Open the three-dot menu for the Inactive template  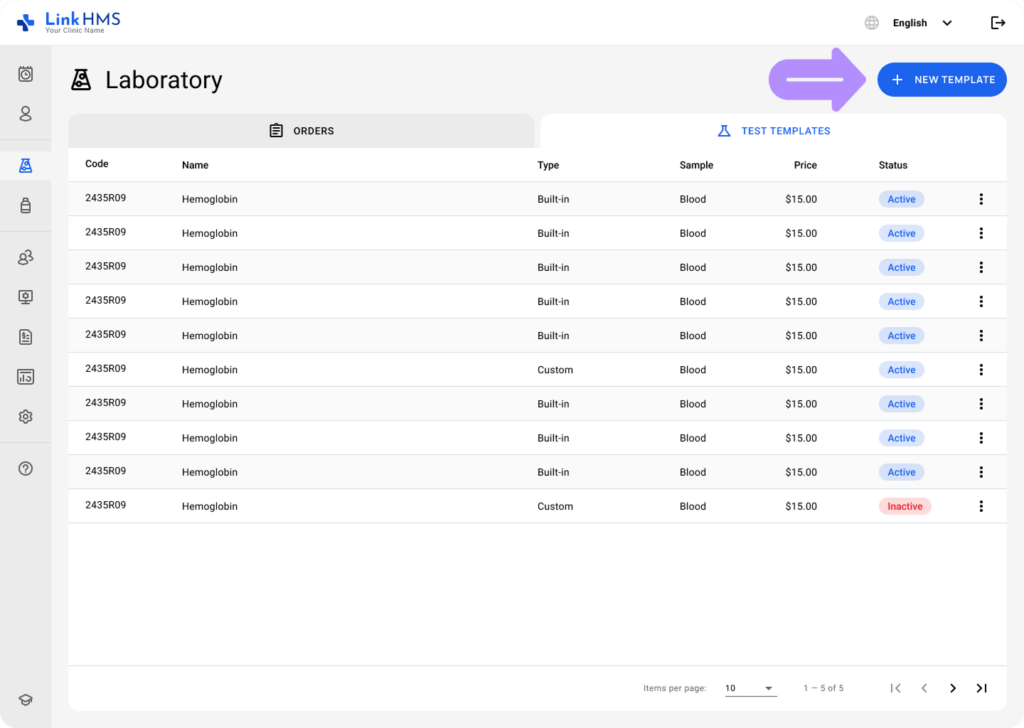click(x=981, y=506)
